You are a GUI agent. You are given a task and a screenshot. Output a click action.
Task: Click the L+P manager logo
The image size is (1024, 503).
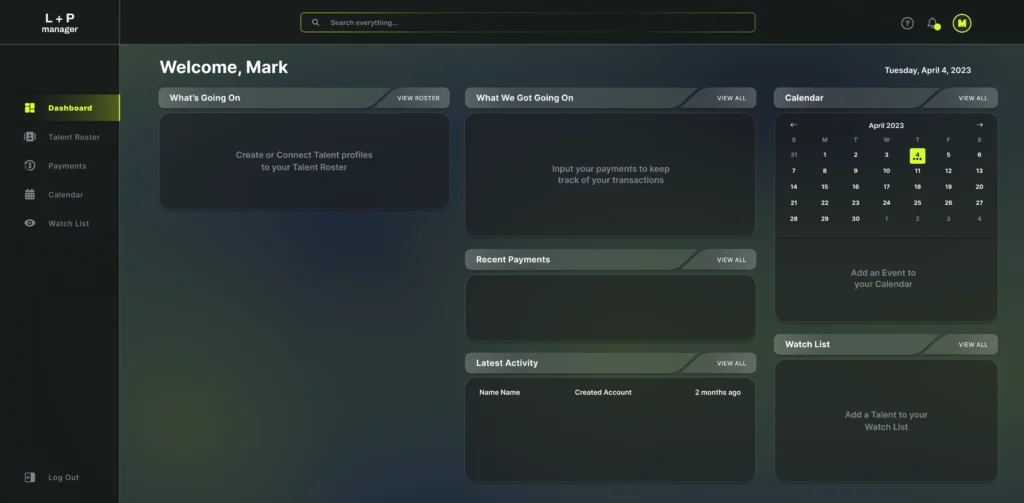[x=59, y=23]
